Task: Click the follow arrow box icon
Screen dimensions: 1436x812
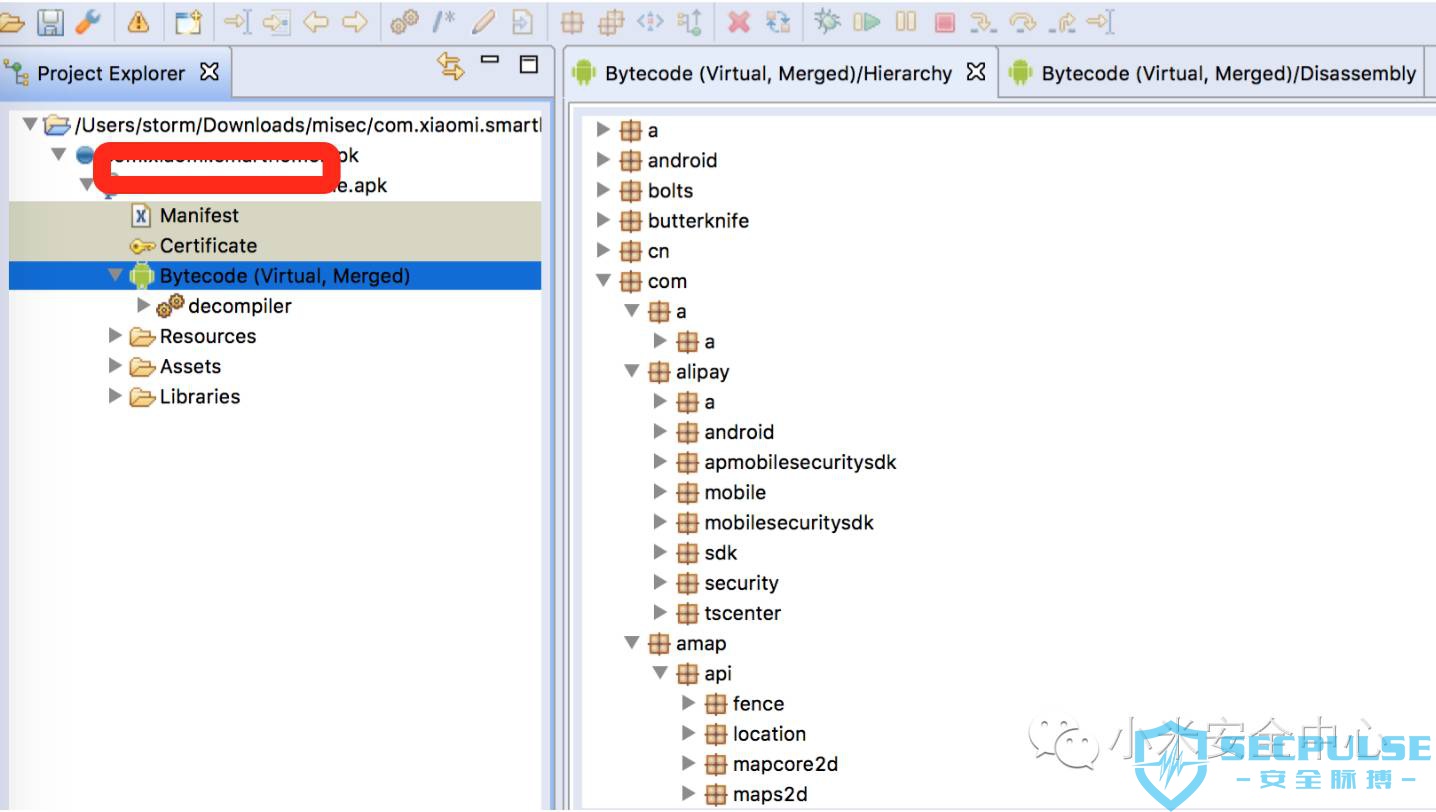Action: point(276,21)
